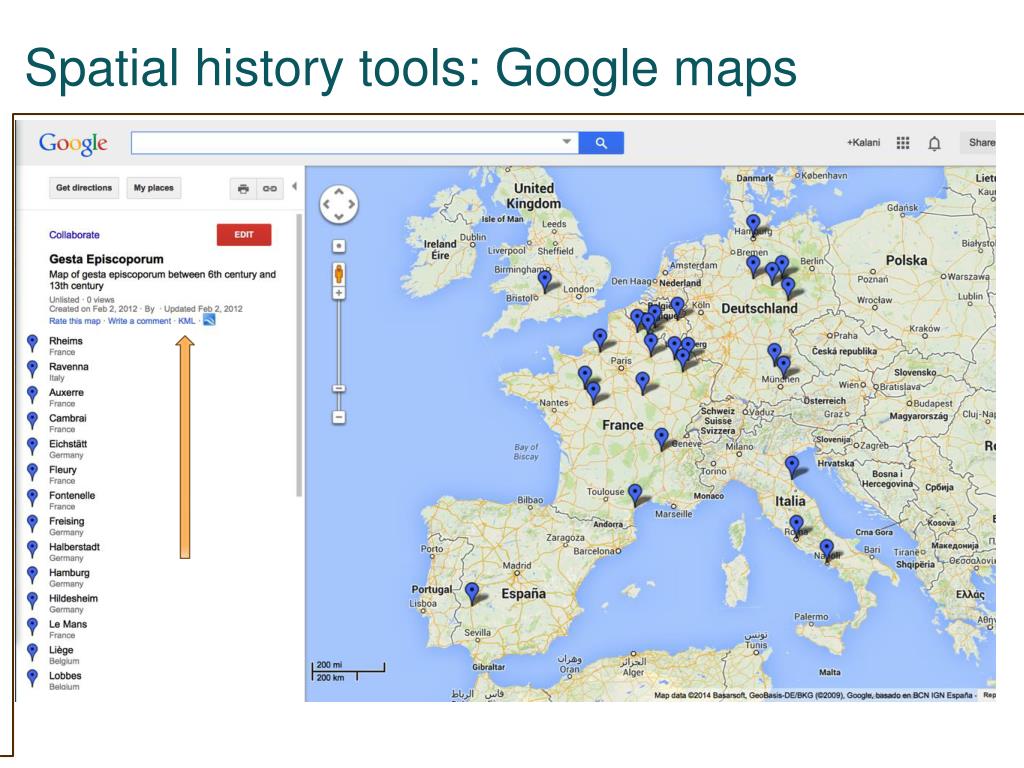1024x768 pixels.
Task: Click the blue search magnifier button
Action: (601, 143)
